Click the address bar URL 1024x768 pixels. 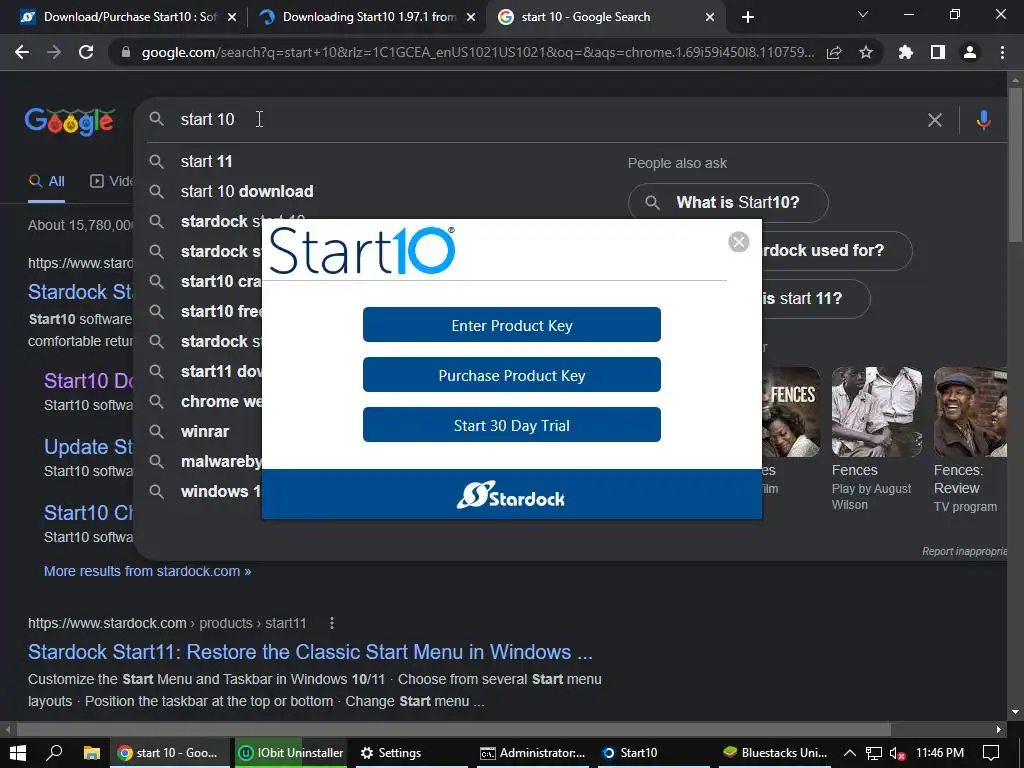coord(477,52)
